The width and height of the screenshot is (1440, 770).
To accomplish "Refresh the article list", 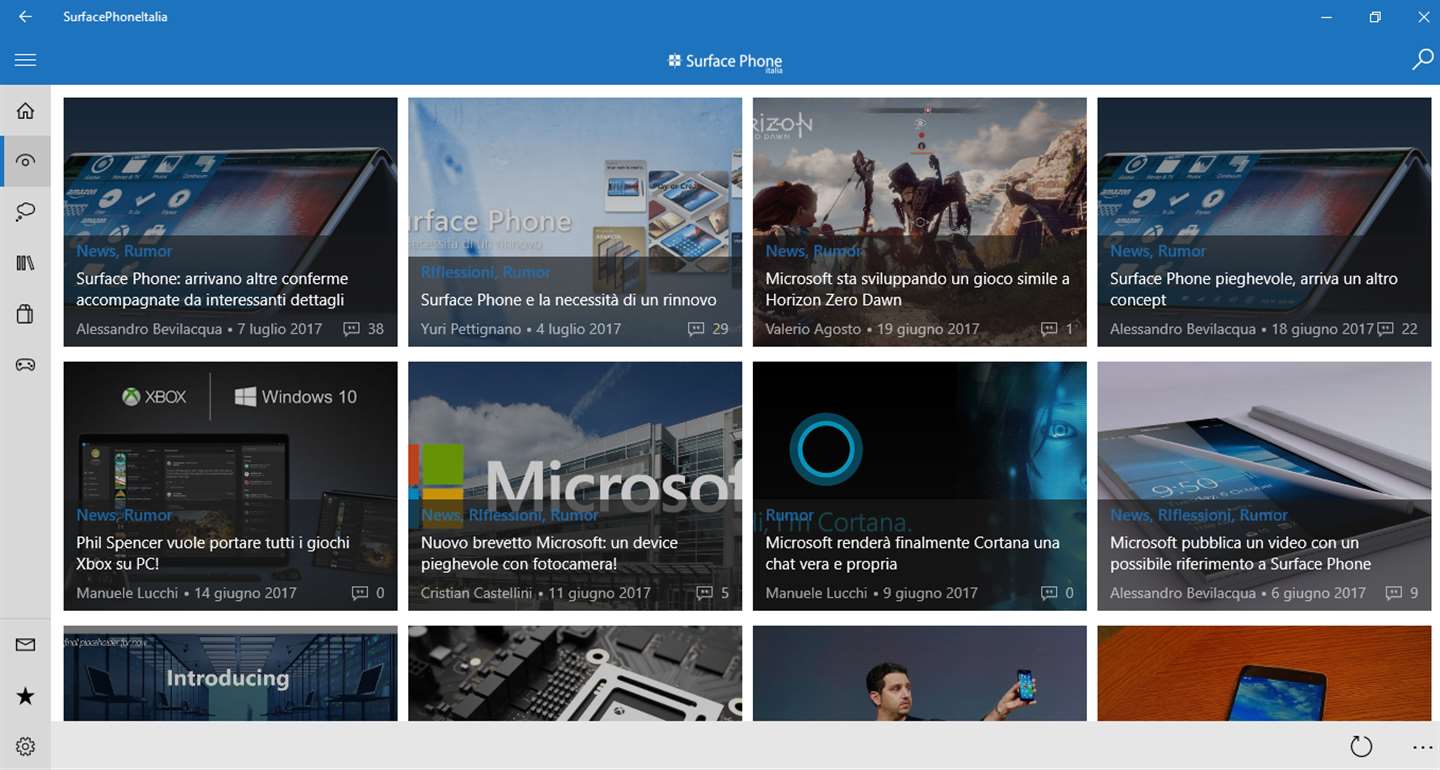I will pos(1361,746).
